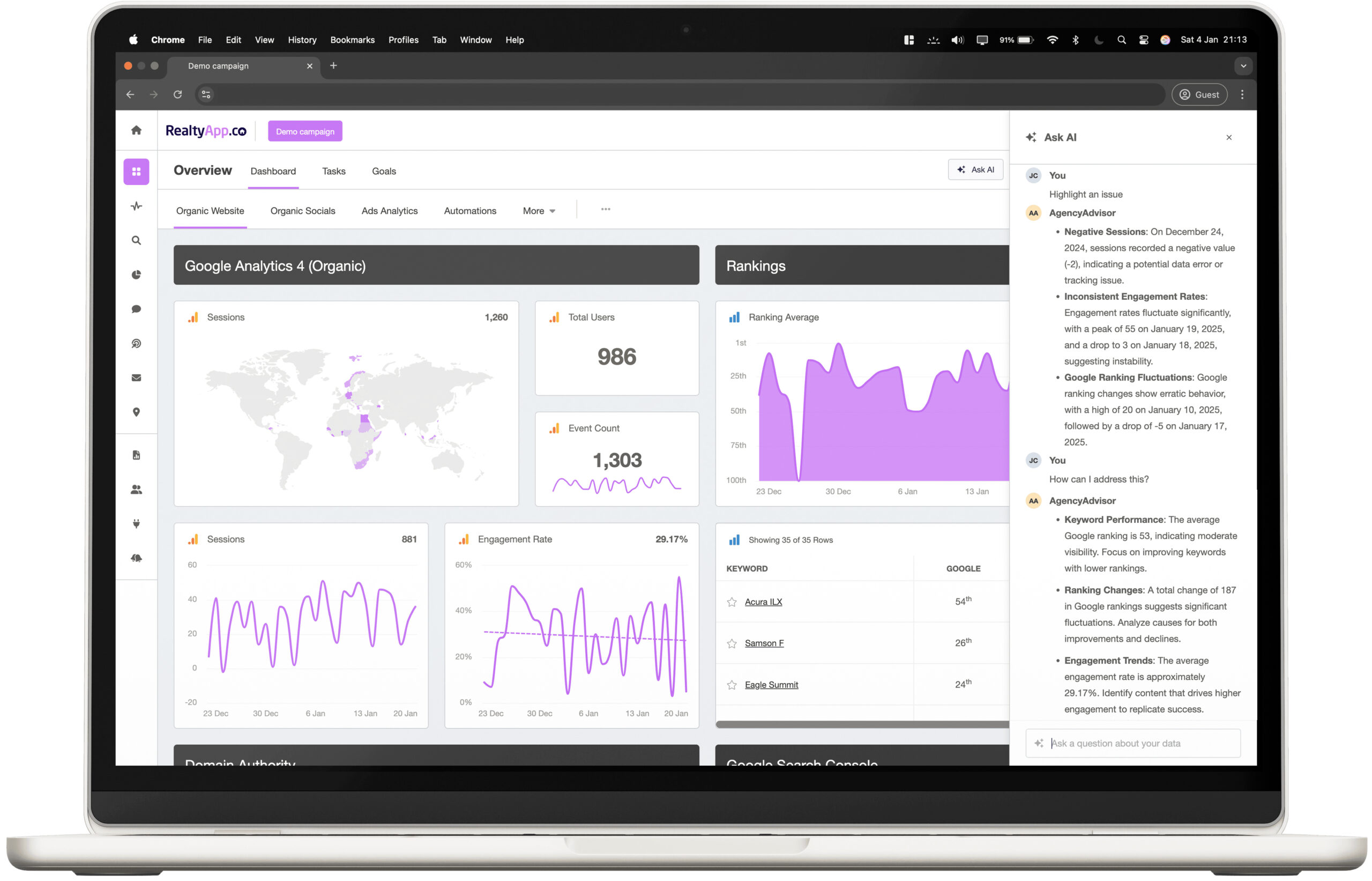
Task: Open the History menu in menu bar
Action: (302, 40)
